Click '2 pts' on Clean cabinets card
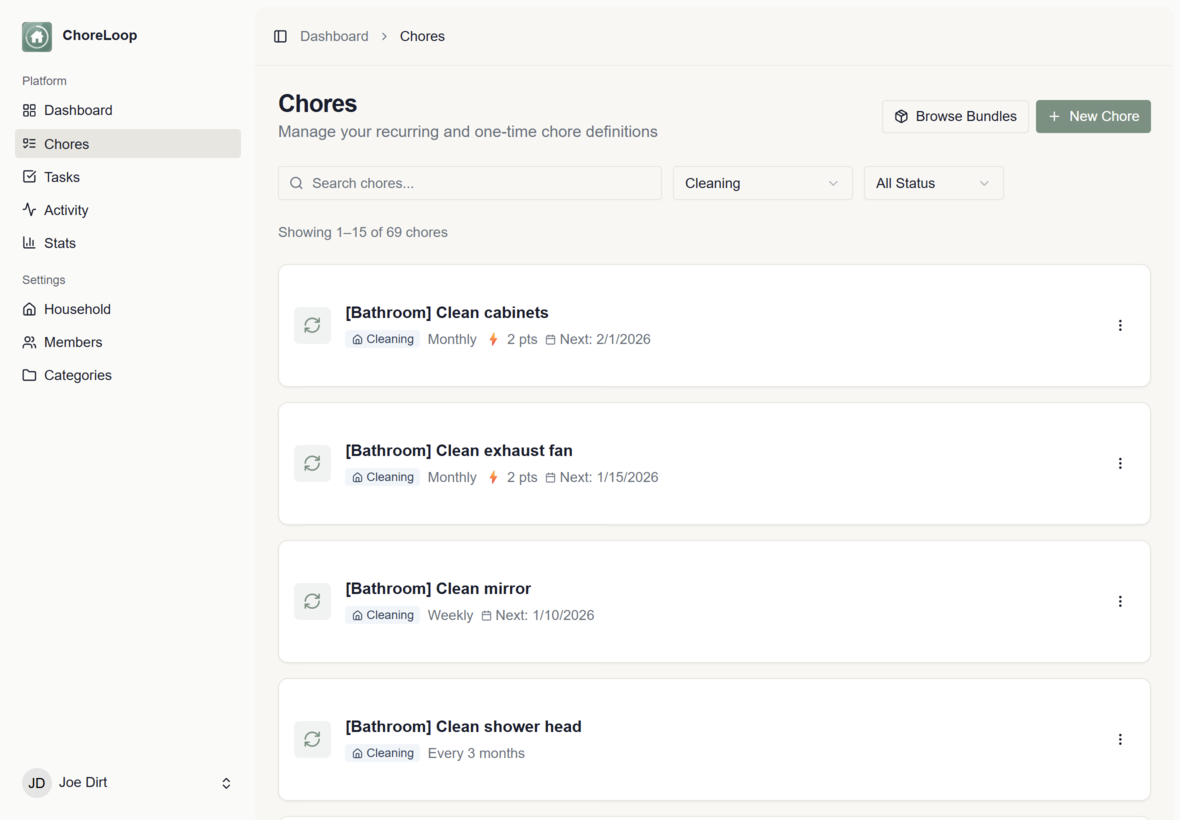This screenshot has height=820, width=1180. tap(522, 339)
